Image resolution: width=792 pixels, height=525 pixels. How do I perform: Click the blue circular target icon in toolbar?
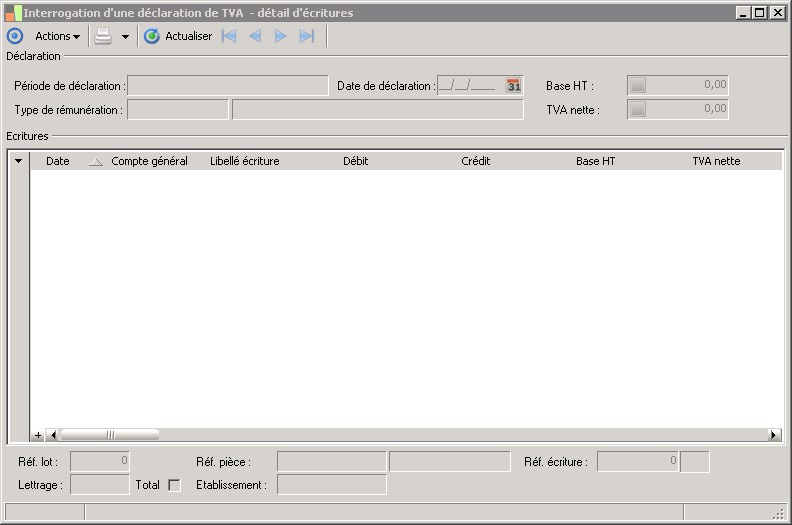[x=15, y=36]
